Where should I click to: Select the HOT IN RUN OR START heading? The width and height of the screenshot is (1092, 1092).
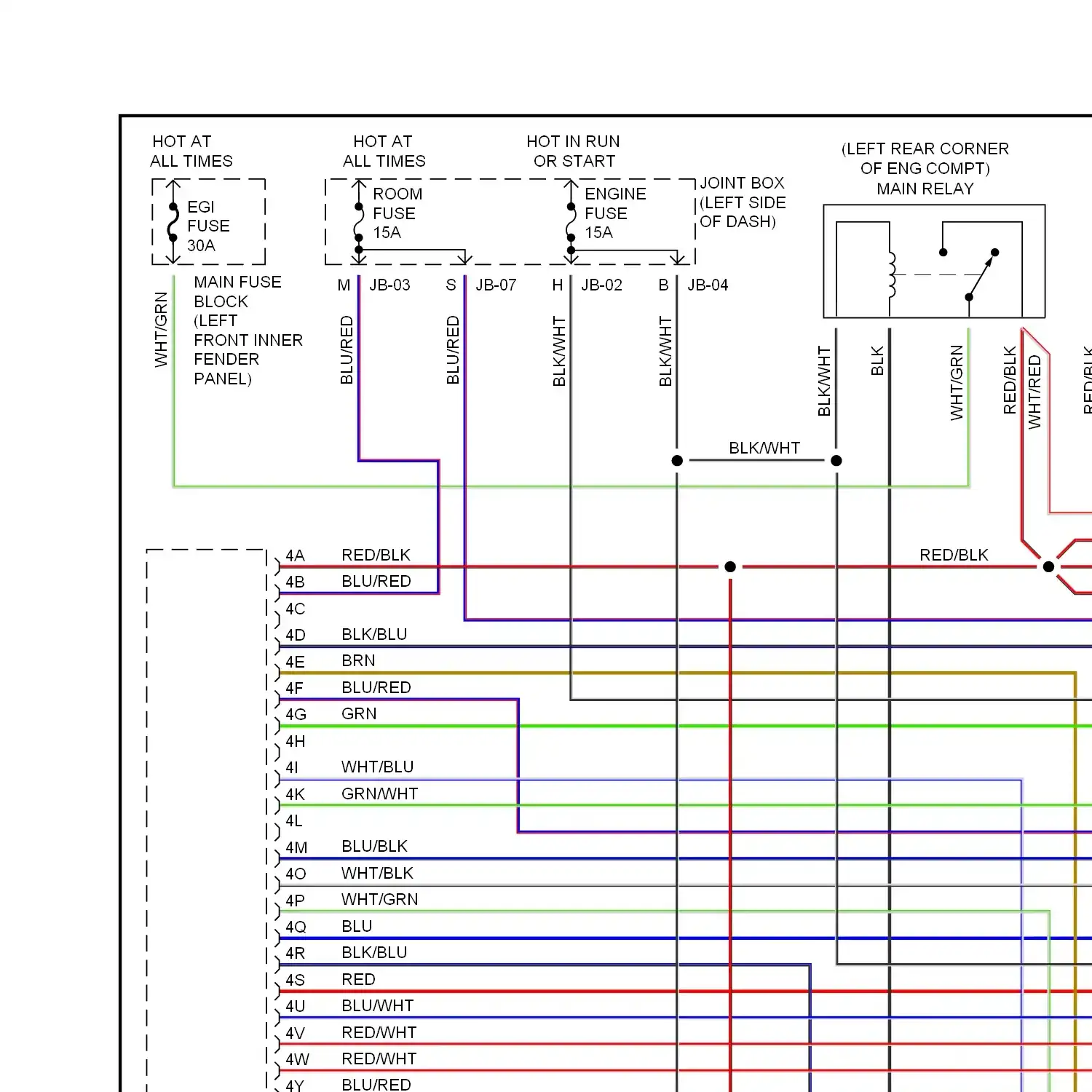[x=574, y=151]
